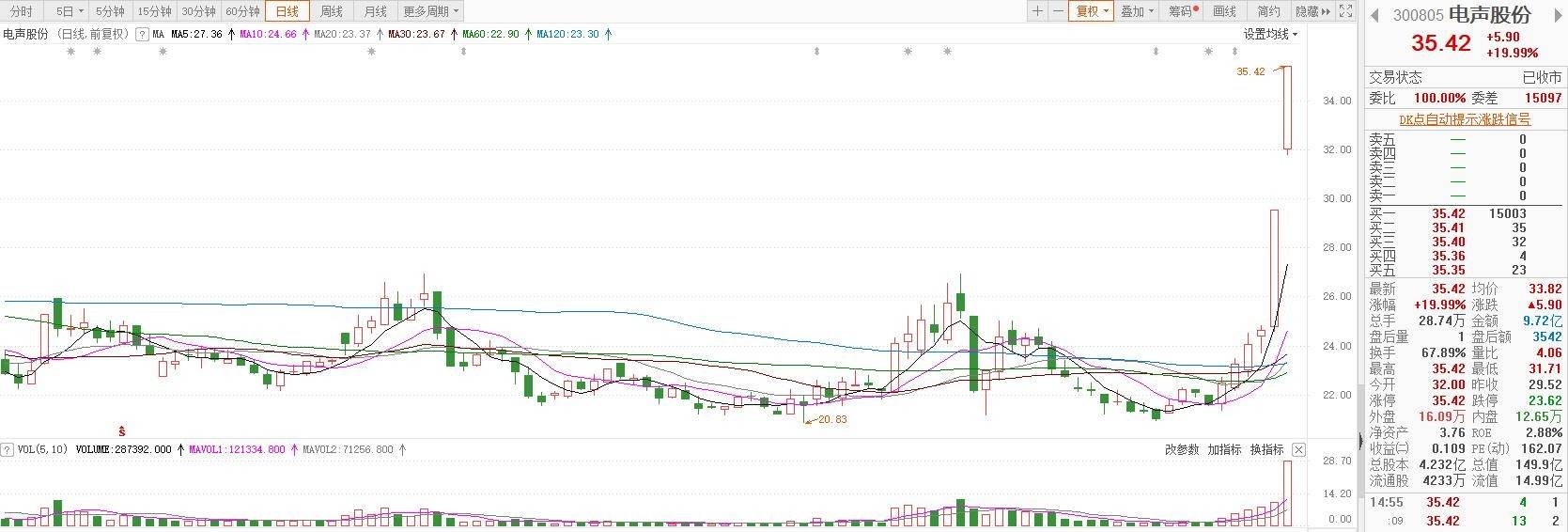Switch to 30分钟 chart
This screenshot has width=1568, height=532.
coord(198,11)
